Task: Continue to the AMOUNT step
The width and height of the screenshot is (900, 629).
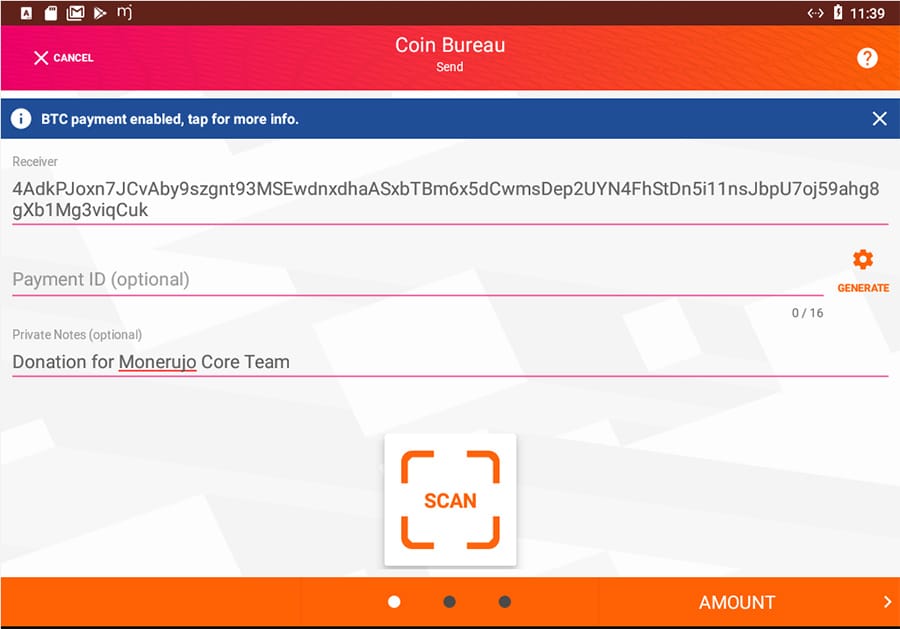Action: [x=737, y=602]
